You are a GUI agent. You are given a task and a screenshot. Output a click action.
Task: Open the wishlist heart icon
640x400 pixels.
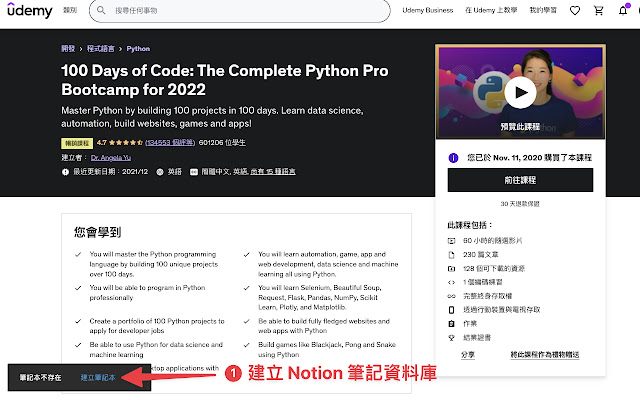coord(575,11)
